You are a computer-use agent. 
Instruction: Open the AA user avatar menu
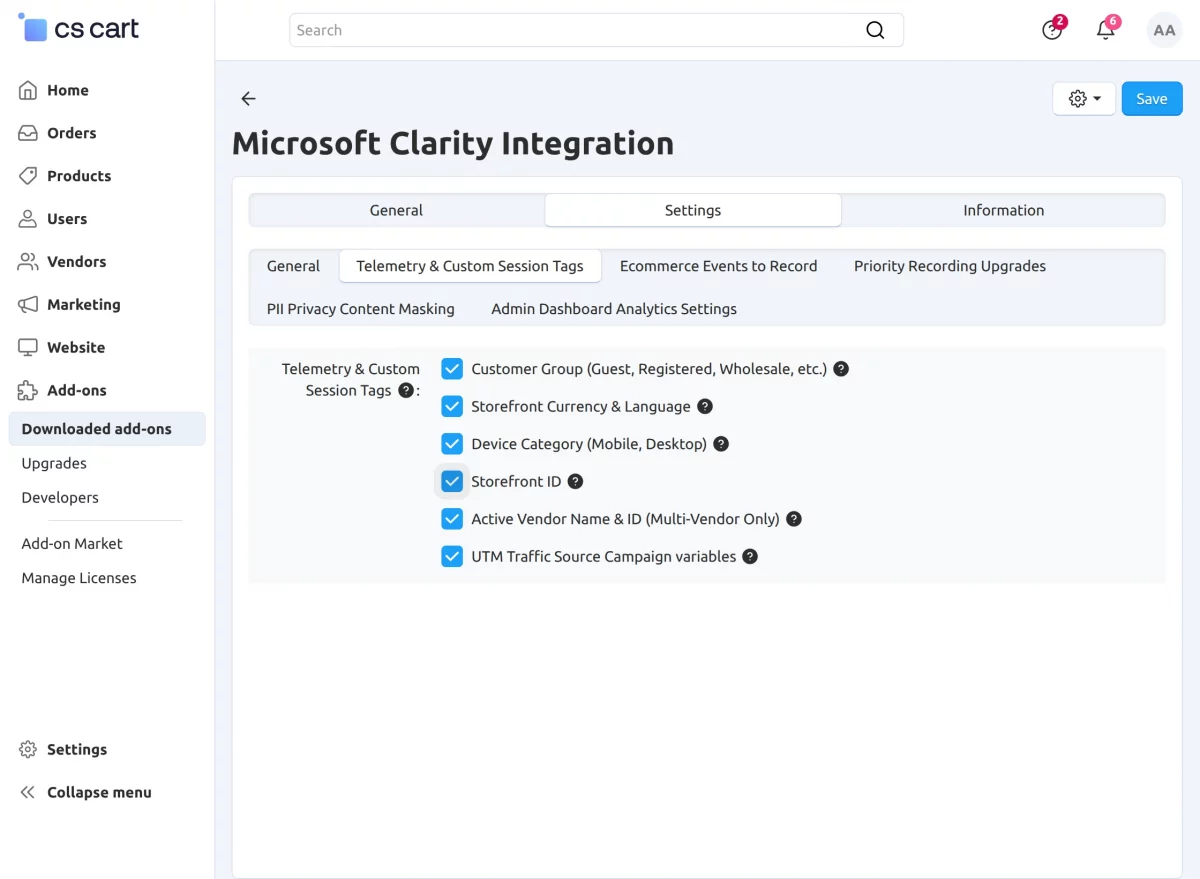point(1164,30)
